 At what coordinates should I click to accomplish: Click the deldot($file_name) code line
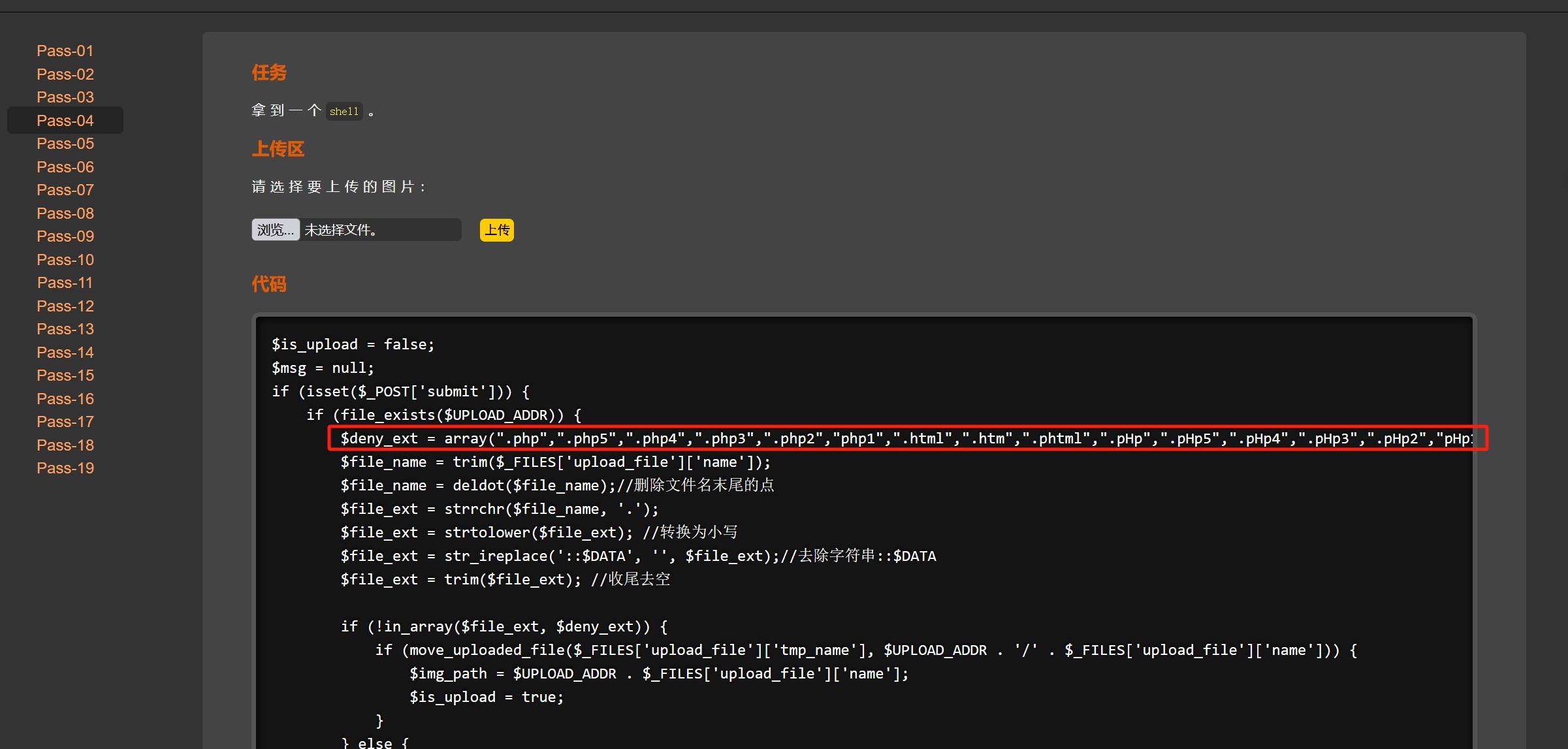pos(557,485)
